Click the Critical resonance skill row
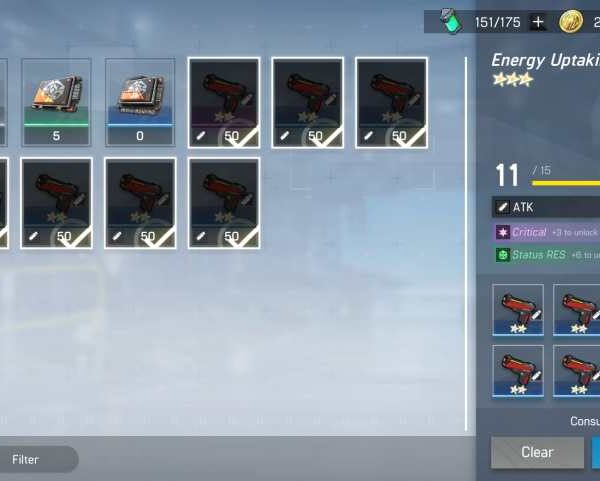The height and width of the screenshot is (481, 600). pos(546,232)
